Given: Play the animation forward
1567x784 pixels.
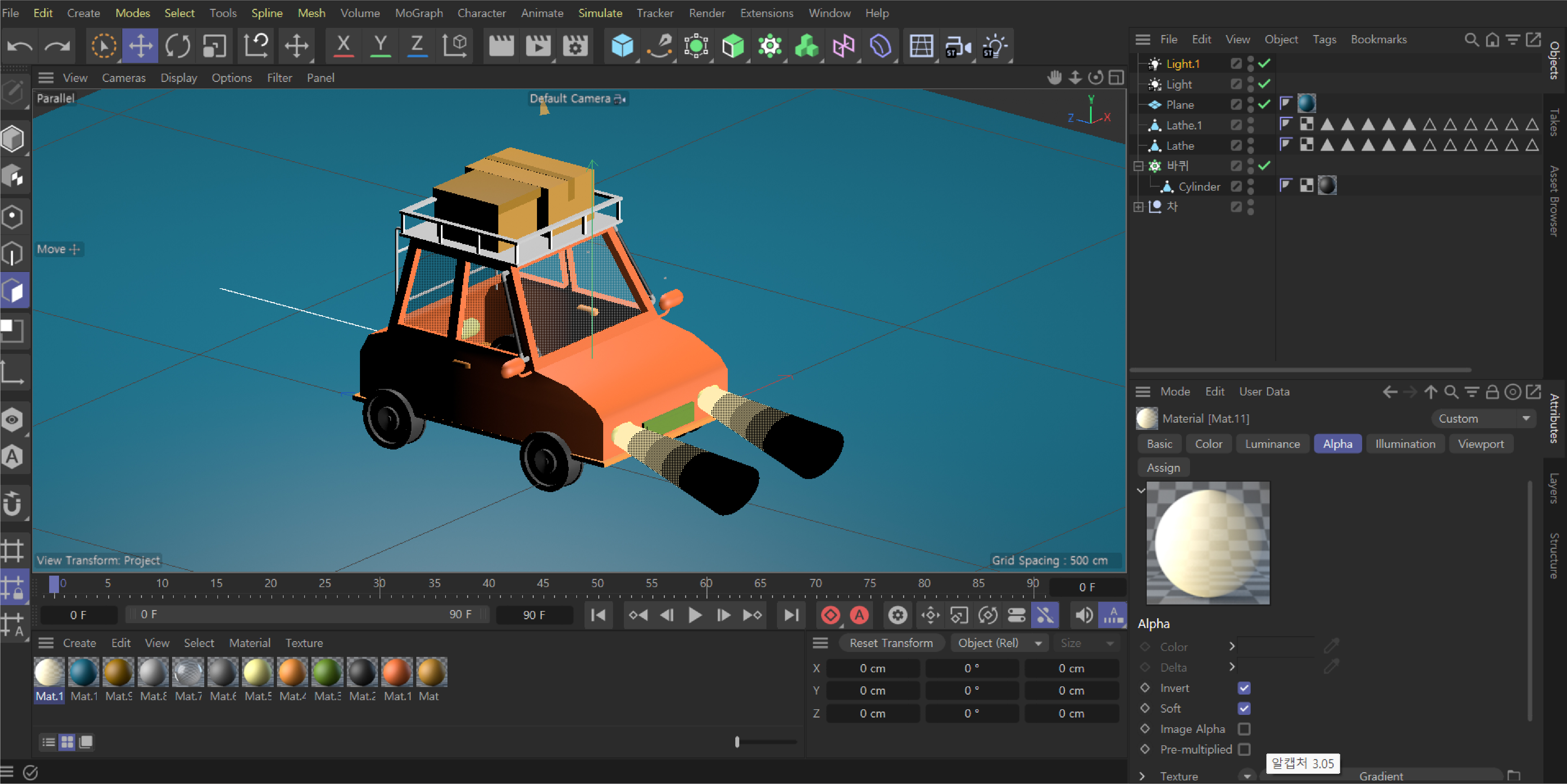Looking at the screenshot, I should tap(695, 615).
